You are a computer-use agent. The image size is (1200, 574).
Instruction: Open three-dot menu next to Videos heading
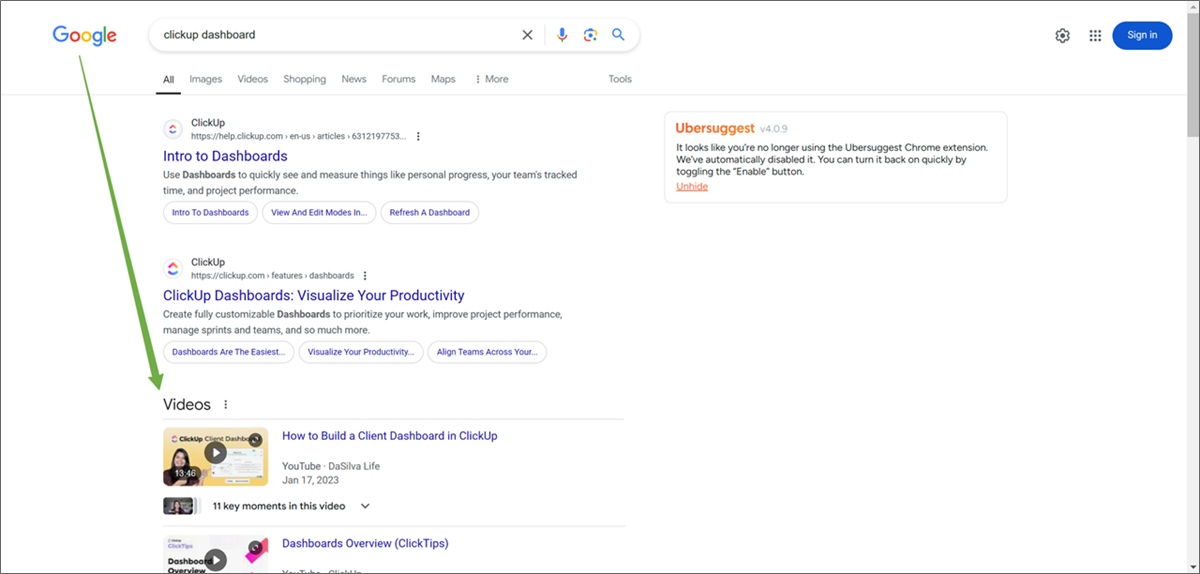tap(225, 405)
